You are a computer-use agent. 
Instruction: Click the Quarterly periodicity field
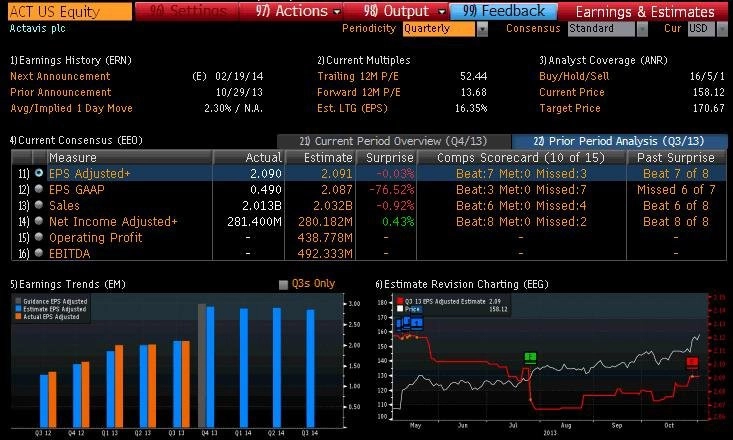(438, 29)
